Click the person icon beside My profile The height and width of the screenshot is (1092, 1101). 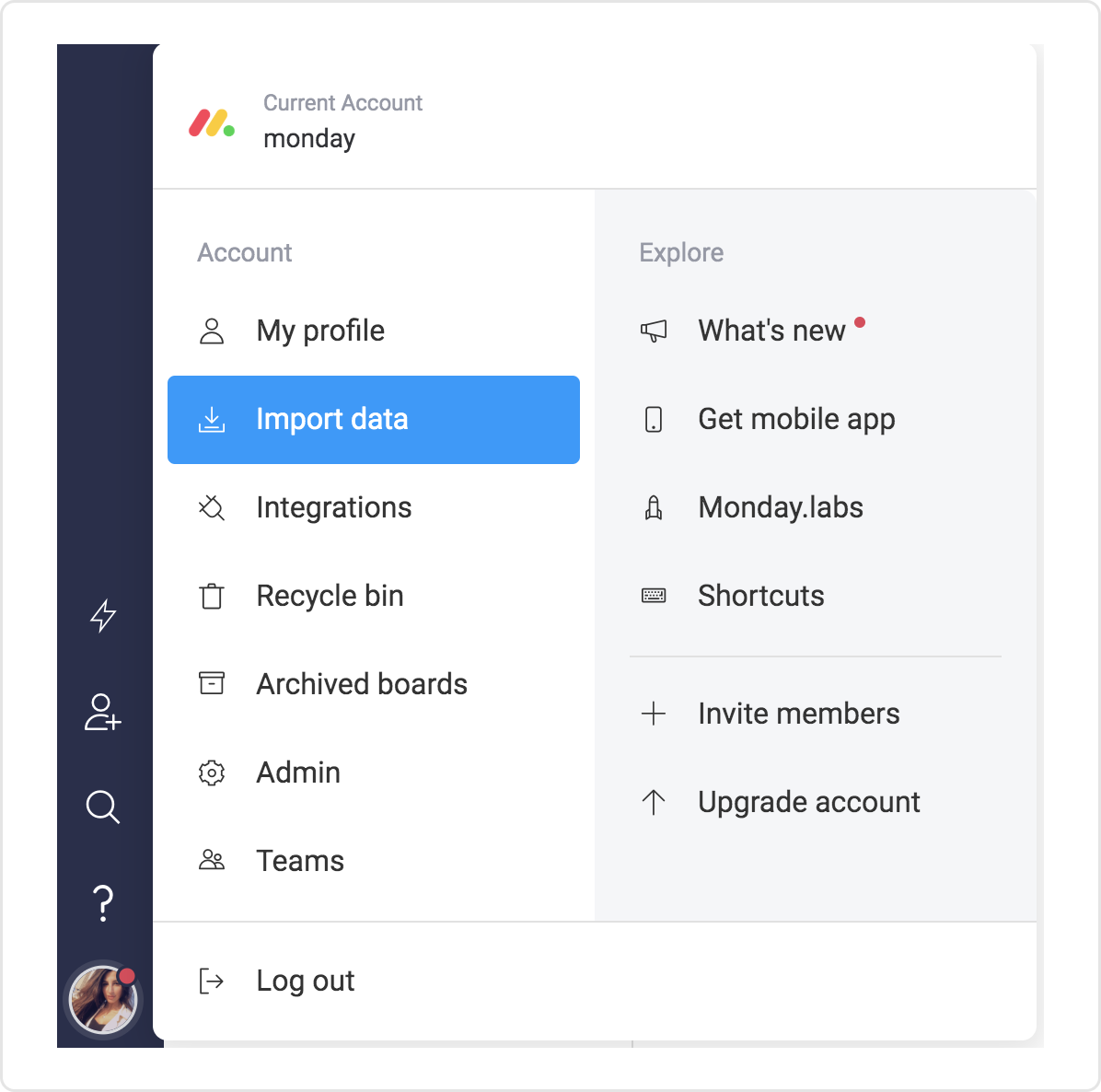click(212, 331)
